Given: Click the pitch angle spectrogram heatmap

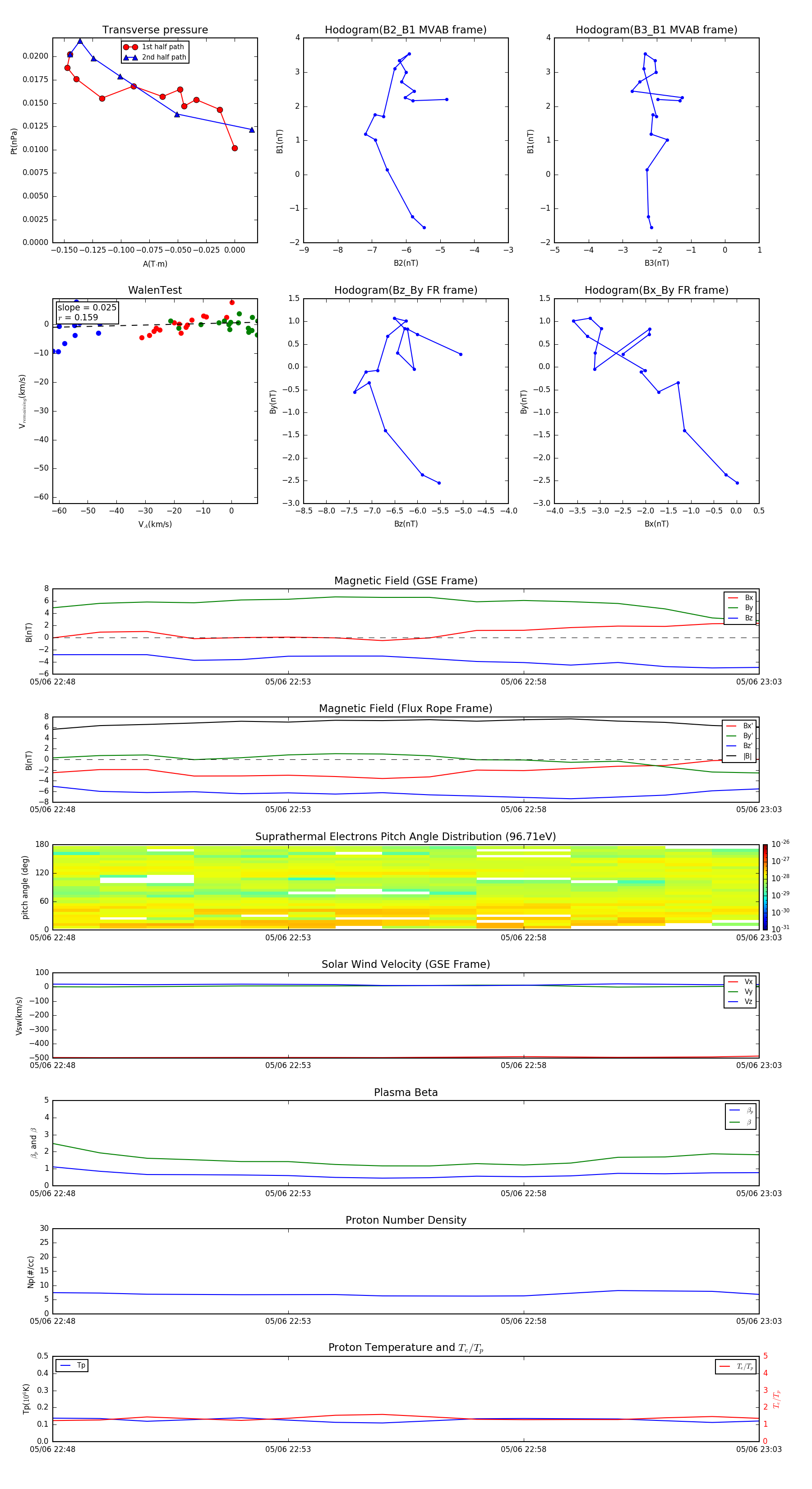Looking at the screenshot, I should point(406,887).
